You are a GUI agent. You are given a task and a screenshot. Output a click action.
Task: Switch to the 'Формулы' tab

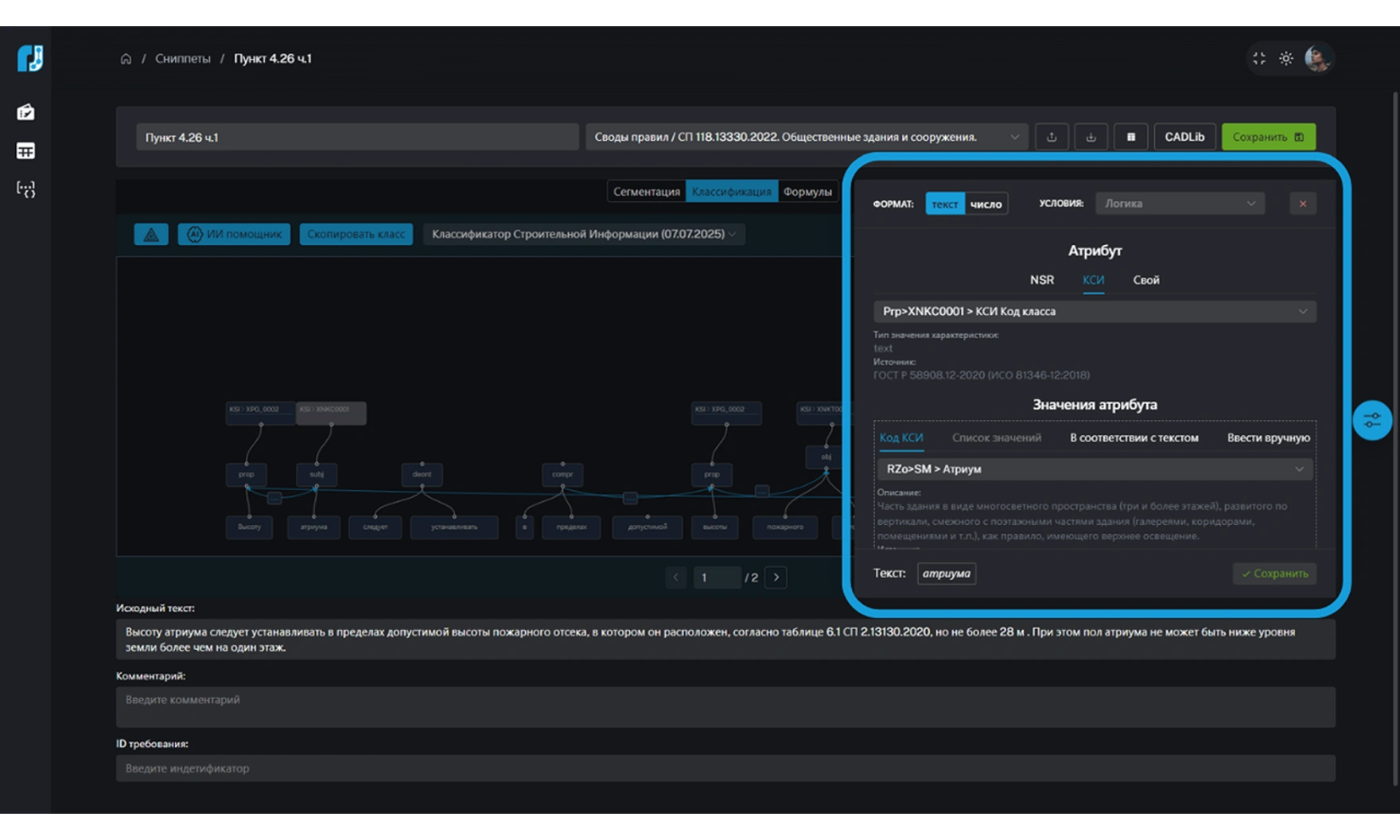click(807, 192)
